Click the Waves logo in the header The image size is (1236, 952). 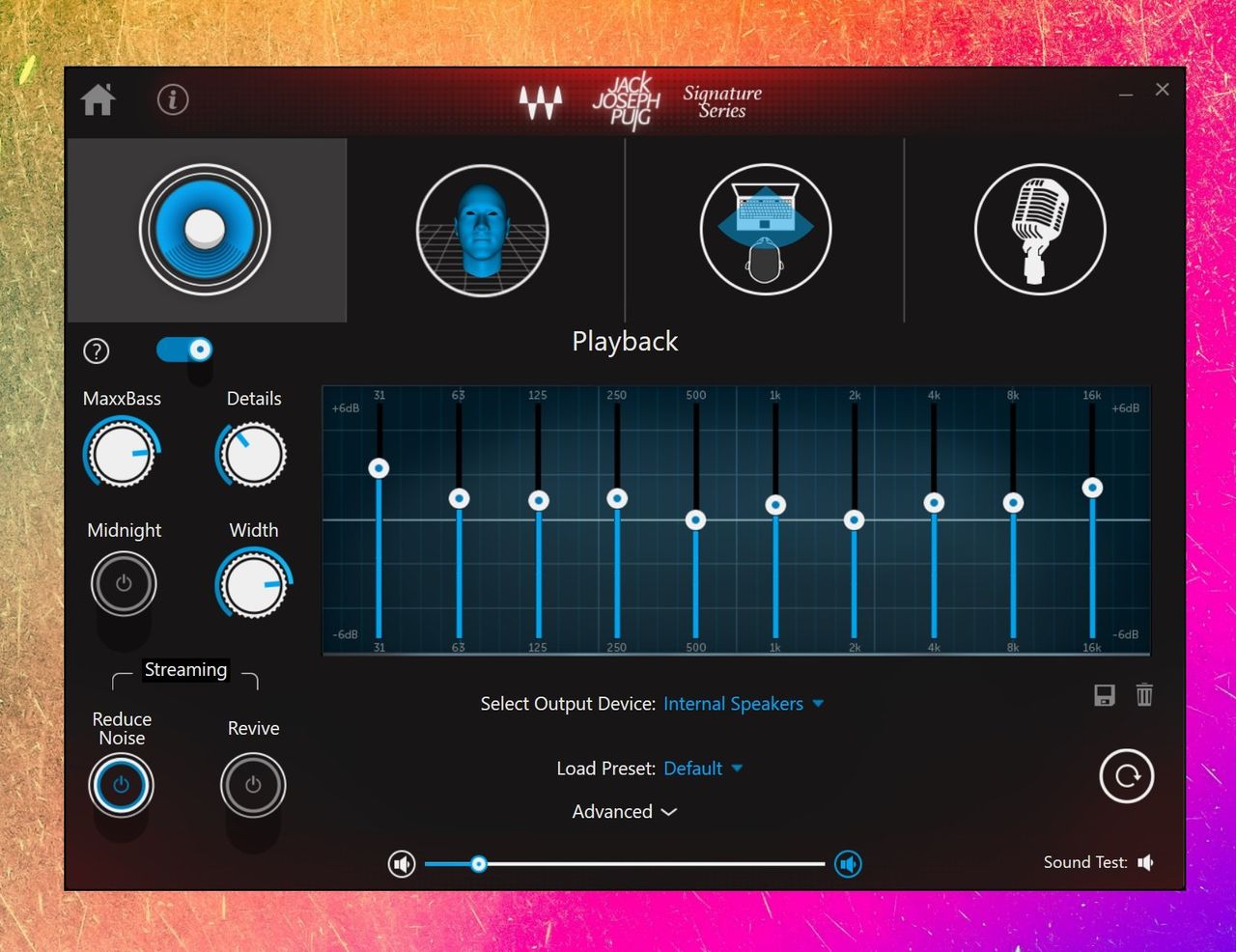[x=541, y=101]
